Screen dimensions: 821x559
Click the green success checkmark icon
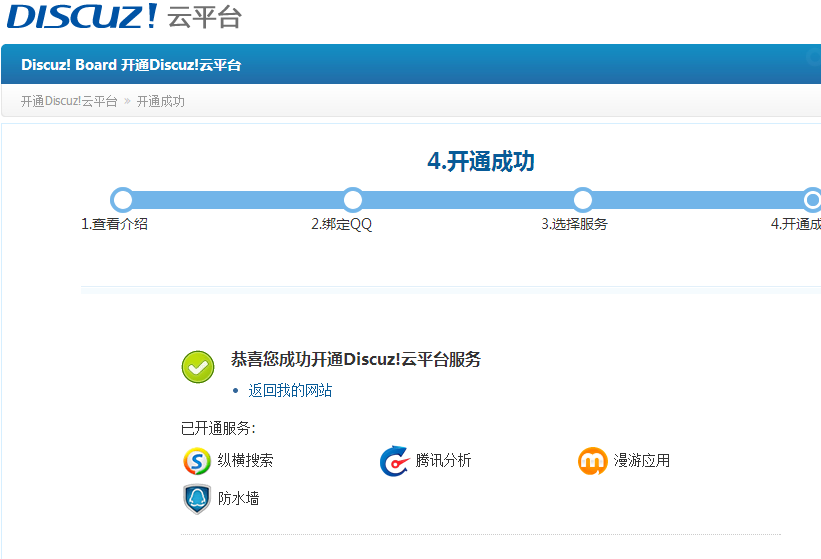click(198, 367)
